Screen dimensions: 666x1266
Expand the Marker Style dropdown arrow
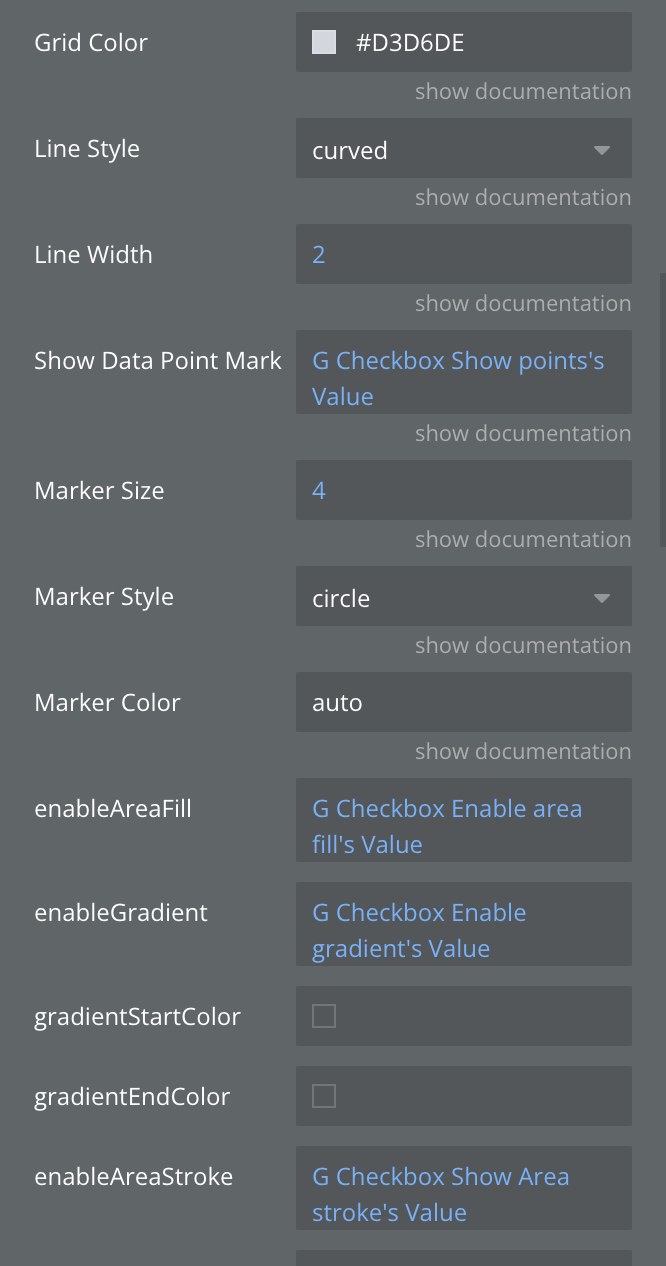pos(601,598)
